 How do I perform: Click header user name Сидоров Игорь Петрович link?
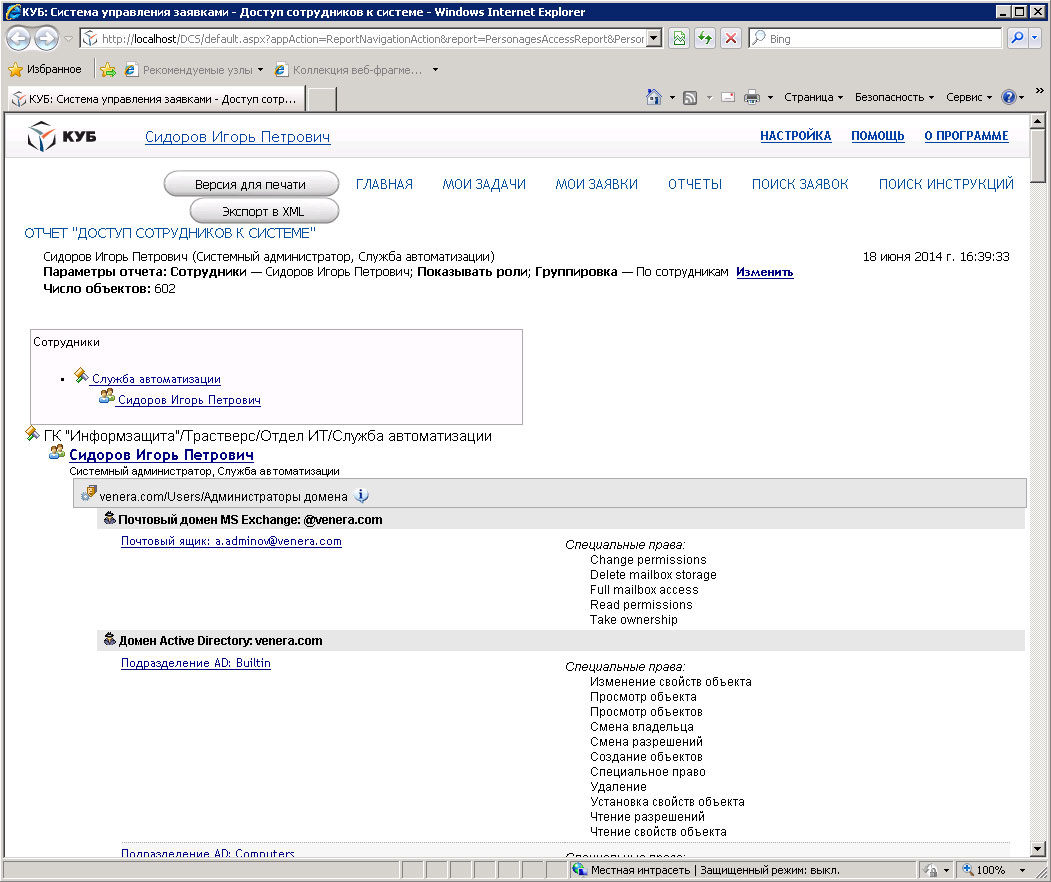[x=237, y=137]
